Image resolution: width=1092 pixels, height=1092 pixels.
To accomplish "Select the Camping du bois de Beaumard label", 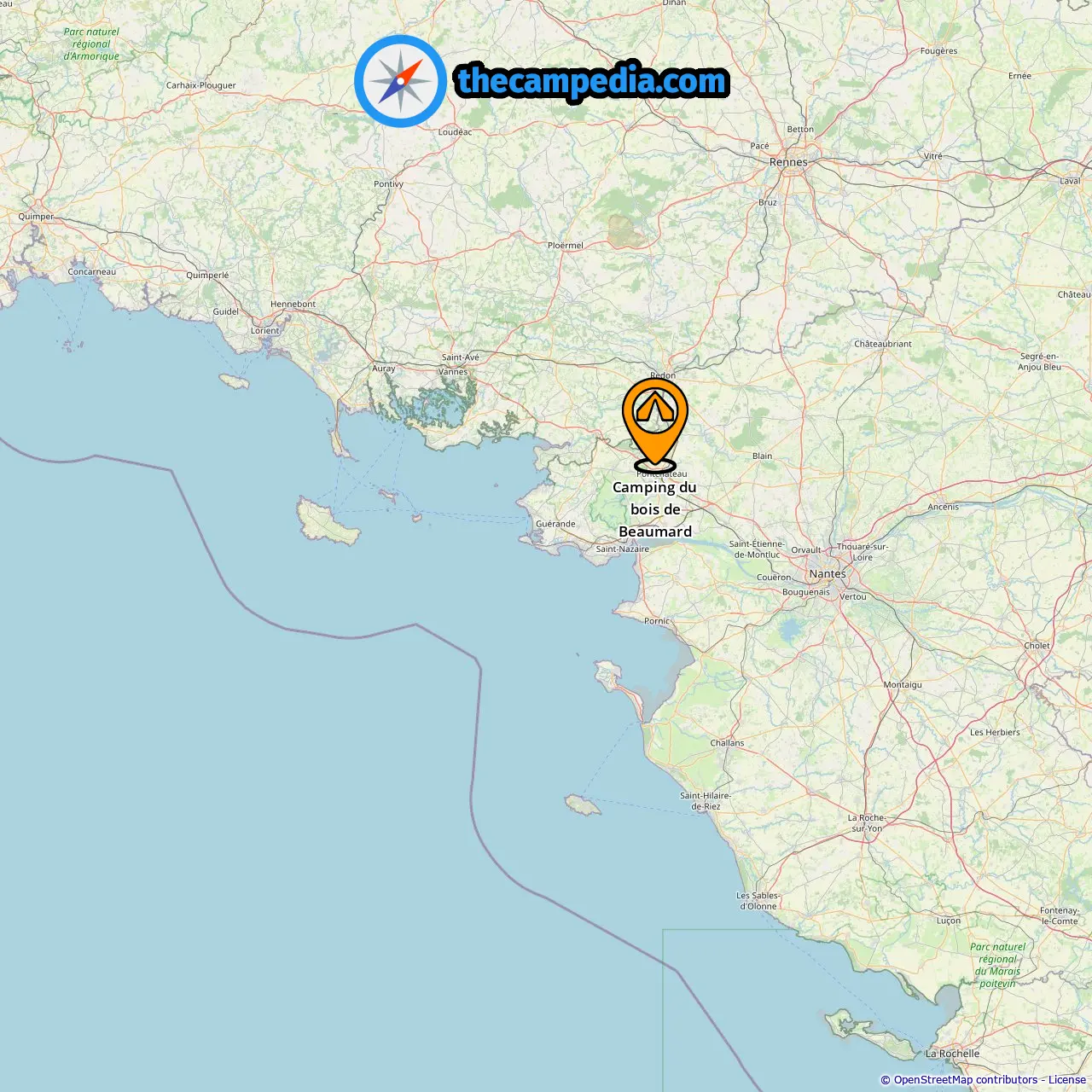I will 655,509.
